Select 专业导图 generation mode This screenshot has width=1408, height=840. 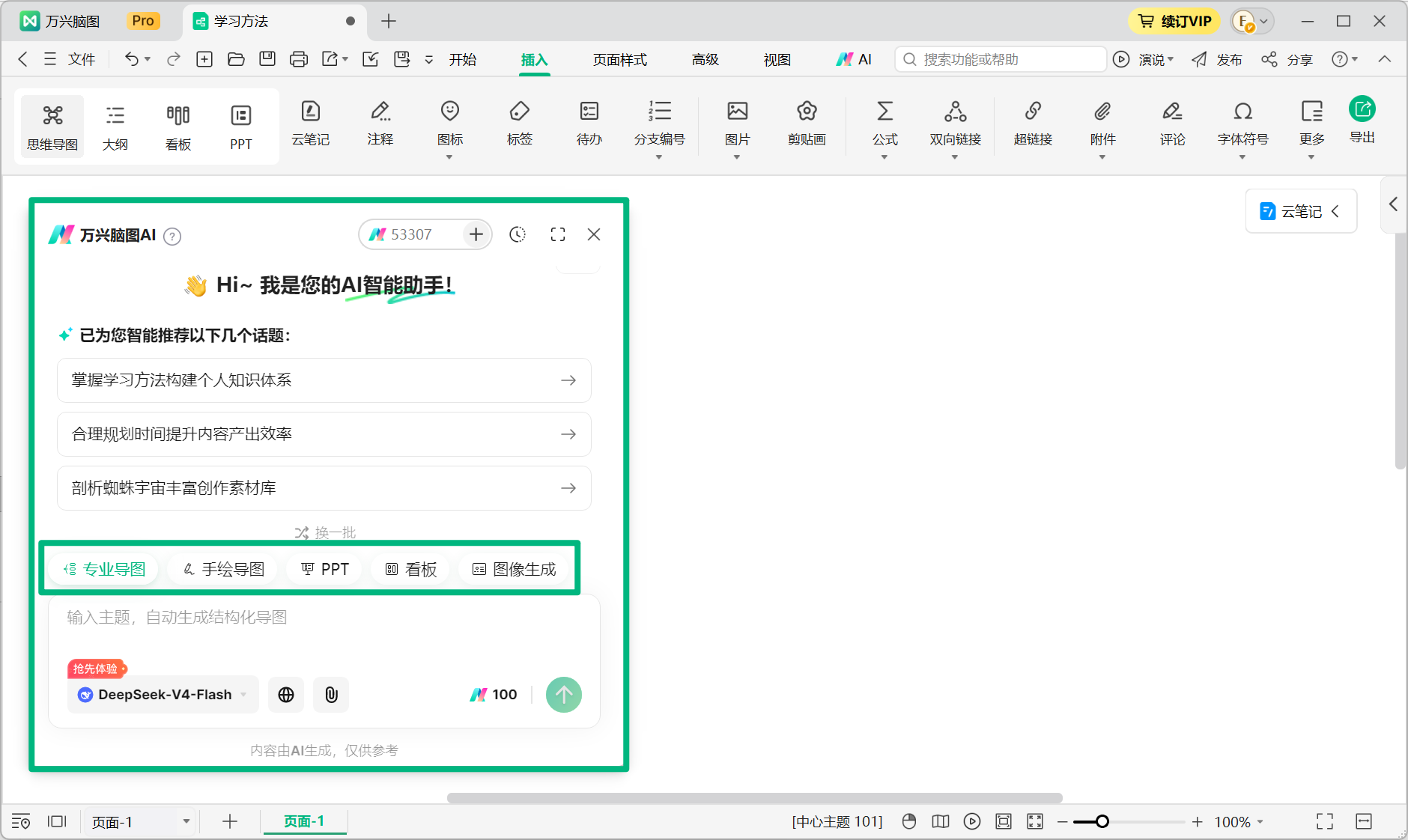tap(104, 570)
